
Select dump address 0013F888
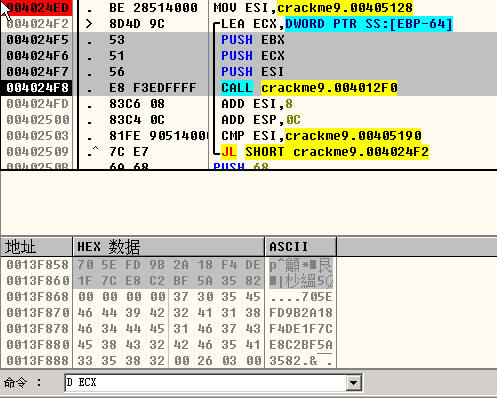(x=38, y=361)
